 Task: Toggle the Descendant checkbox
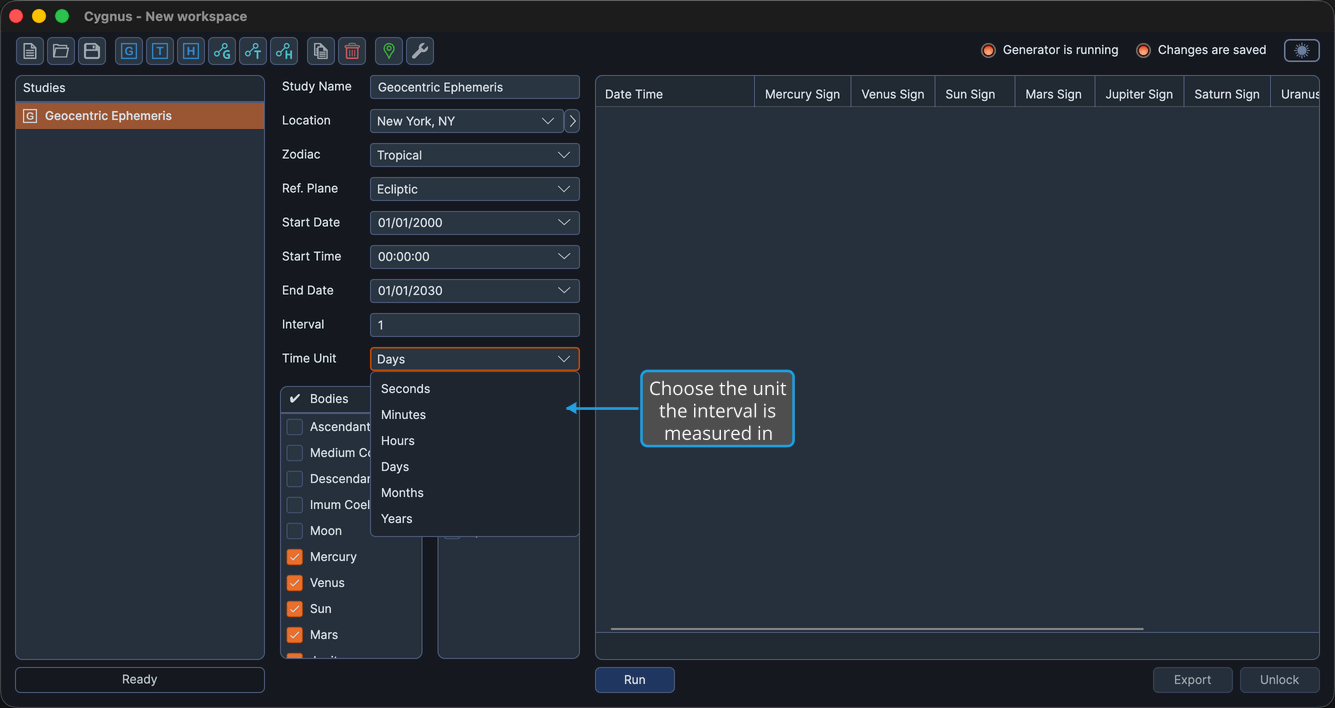tap(295, 479)
